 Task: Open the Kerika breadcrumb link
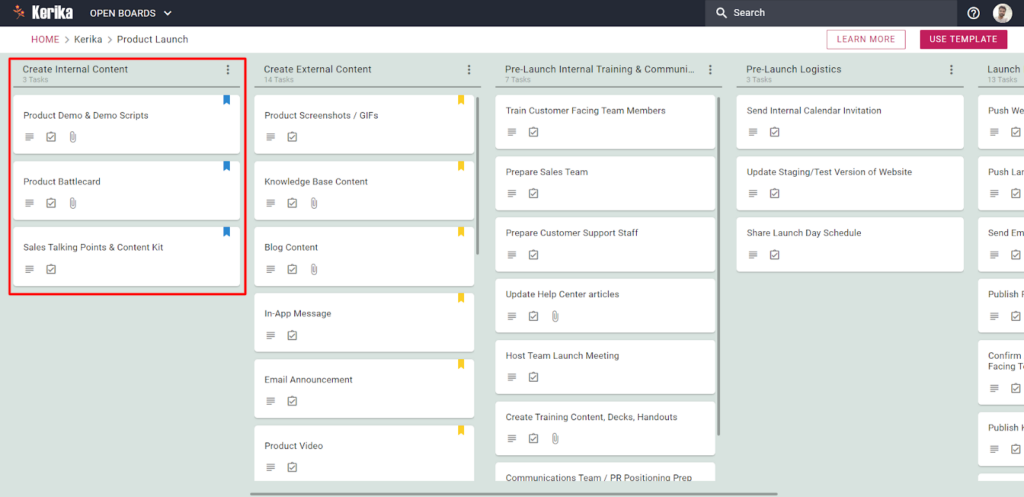(x=88, y=39)
